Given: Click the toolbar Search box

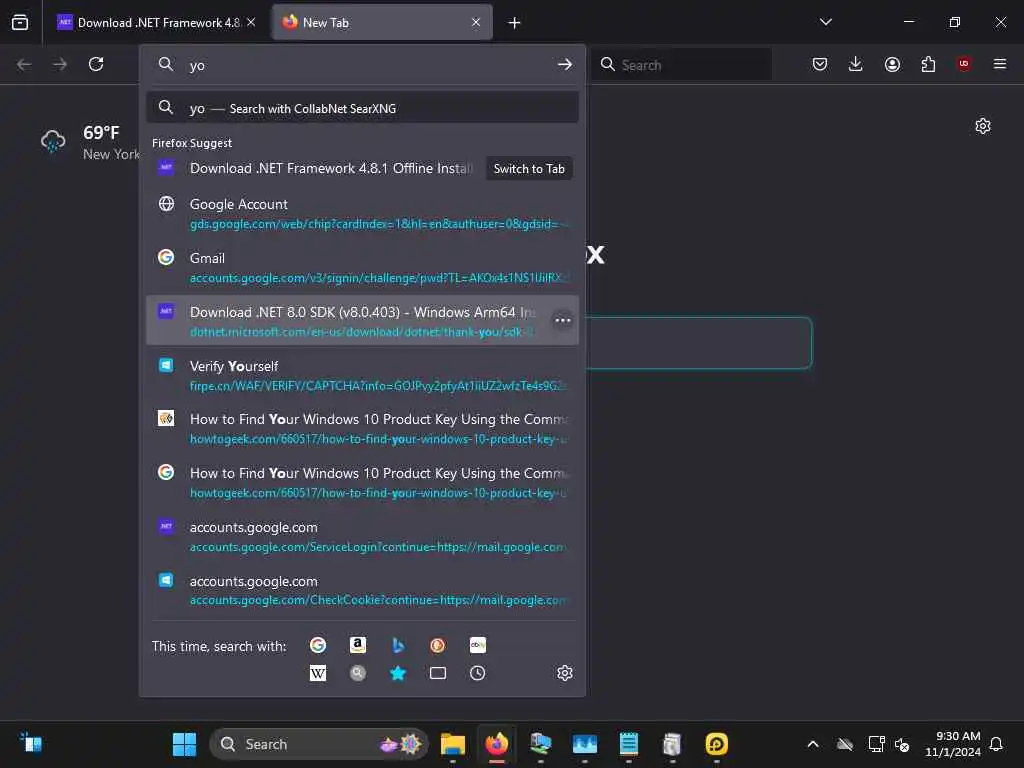Looking at the screenshot, I should click(681, 65).
